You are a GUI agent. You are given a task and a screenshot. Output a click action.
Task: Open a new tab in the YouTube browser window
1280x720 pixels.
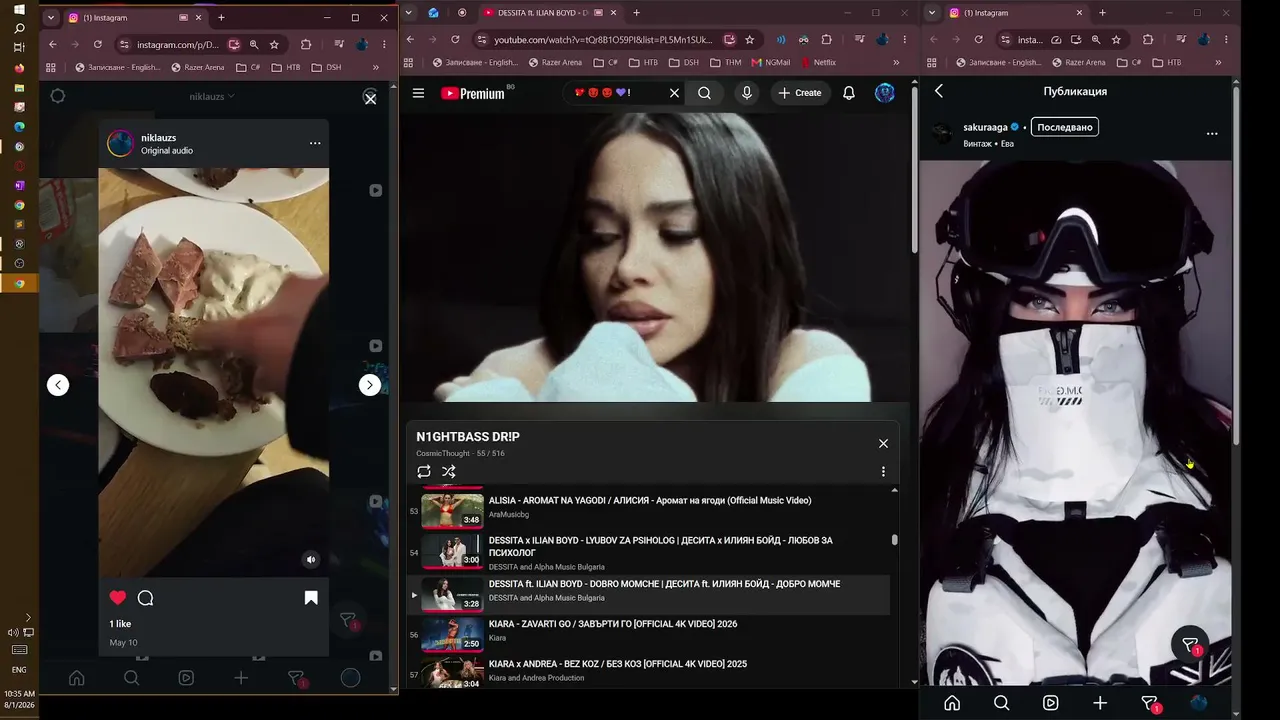point(636,13)
